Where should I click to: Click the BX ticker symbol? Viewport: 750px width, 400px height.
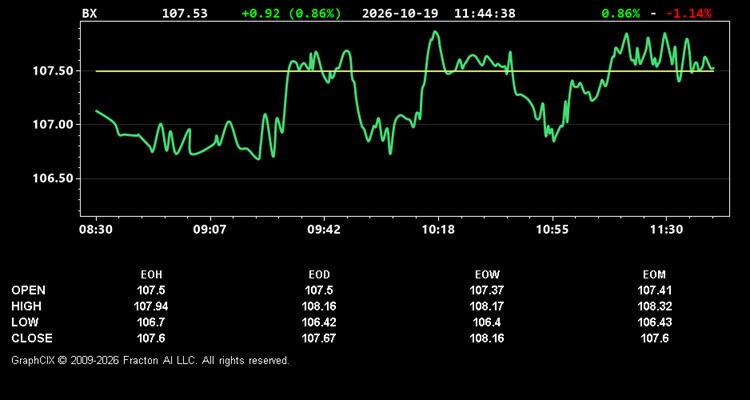(x=89, y=13)
